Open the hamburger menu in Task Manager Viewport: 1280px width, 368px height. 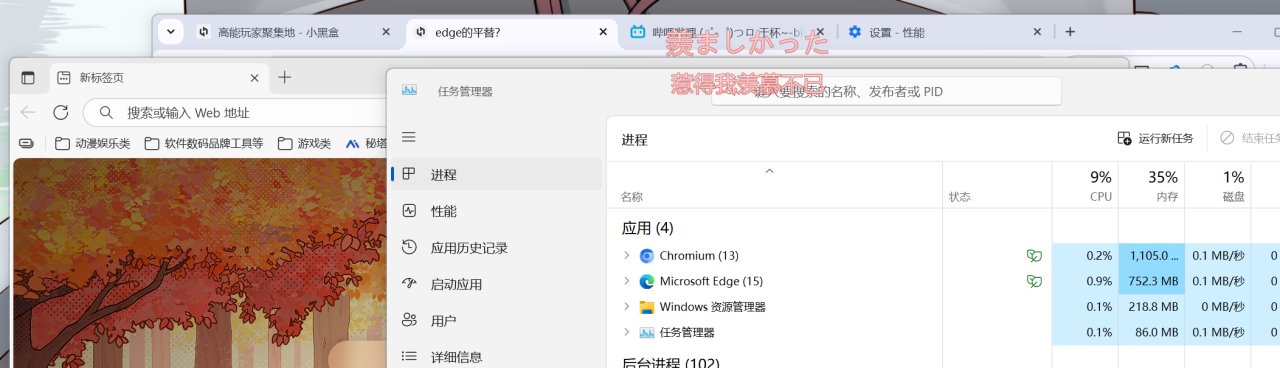[408, 137]
